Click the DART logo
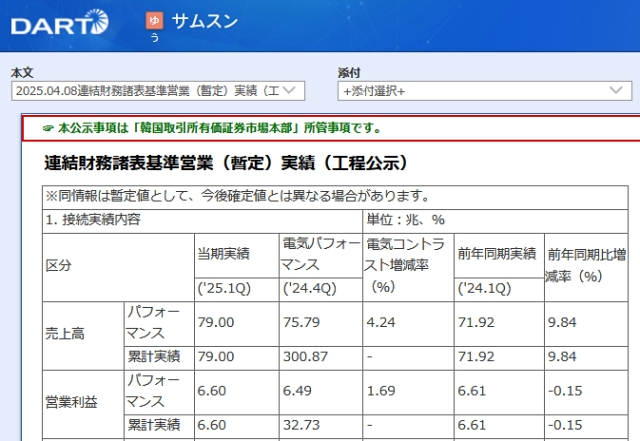The width and height of the screenshot is (640, 441). [55, 21]
